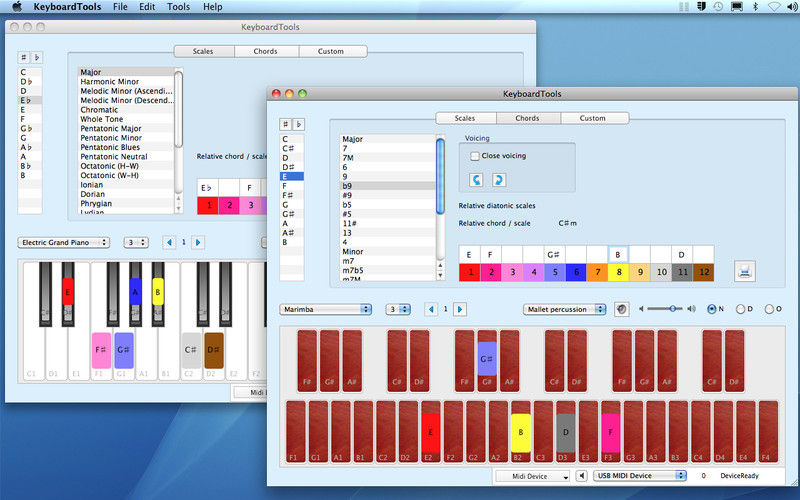
Task: Enable the Close voicing checkbox
Action: coord(474,156)
